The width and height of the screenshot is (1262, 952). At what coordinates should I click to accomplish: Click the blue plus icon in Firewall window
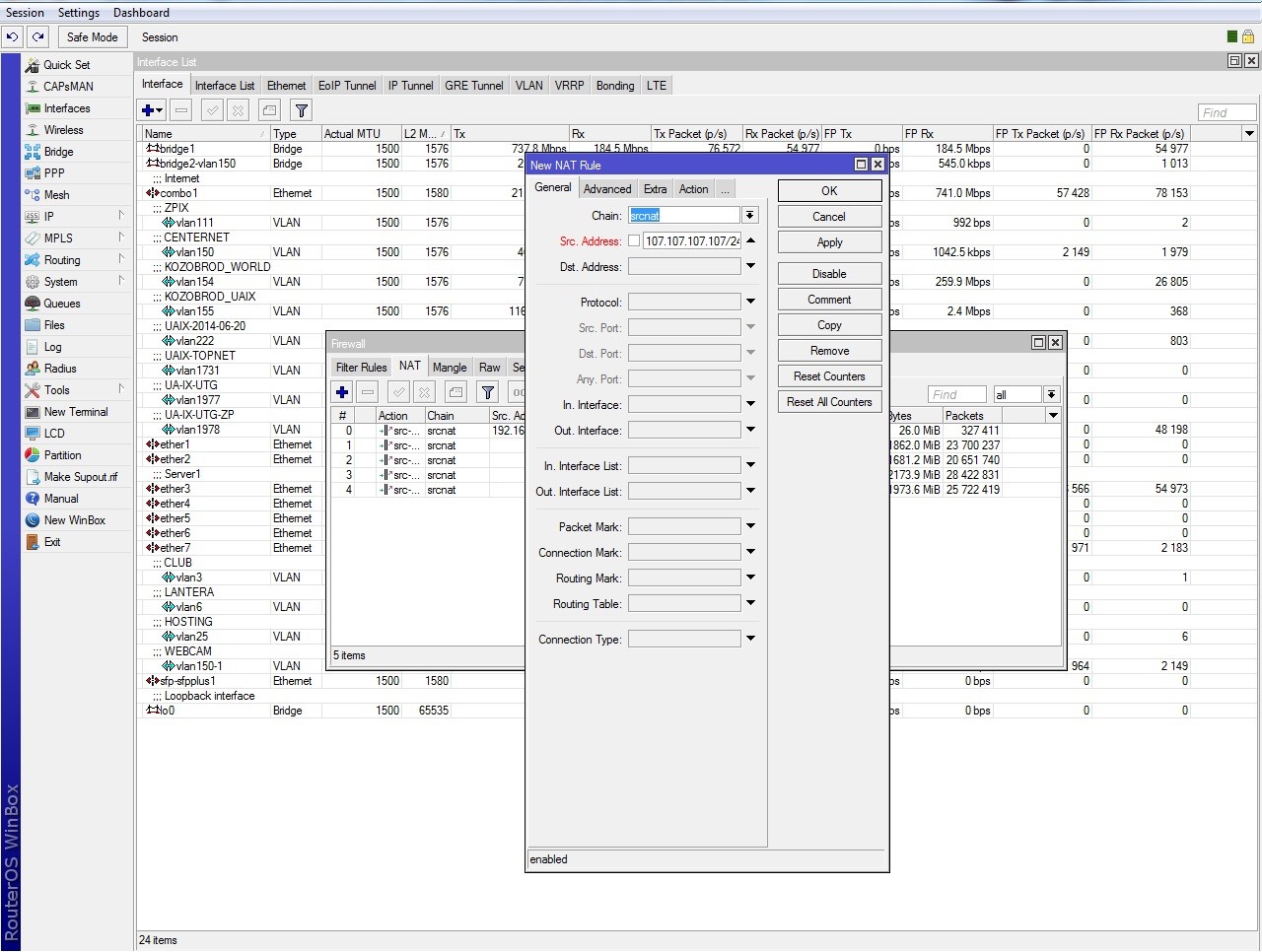pos(342,392)
